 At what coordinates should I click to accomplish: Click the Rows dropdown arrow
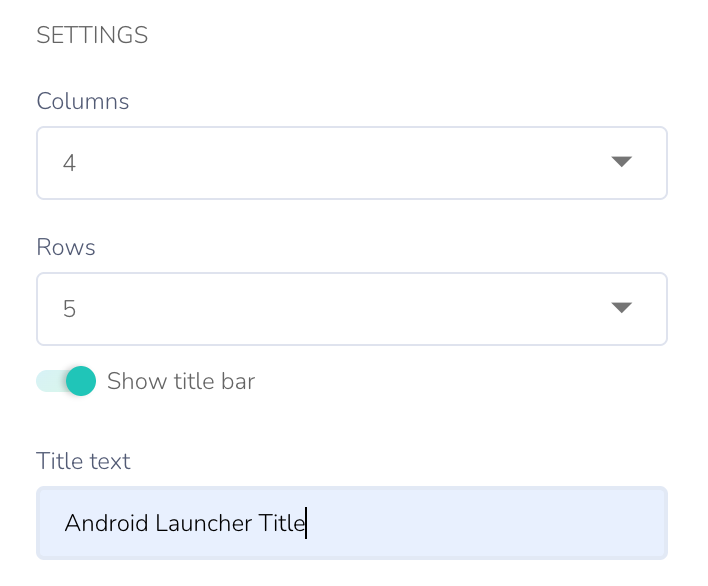(621, 308)
